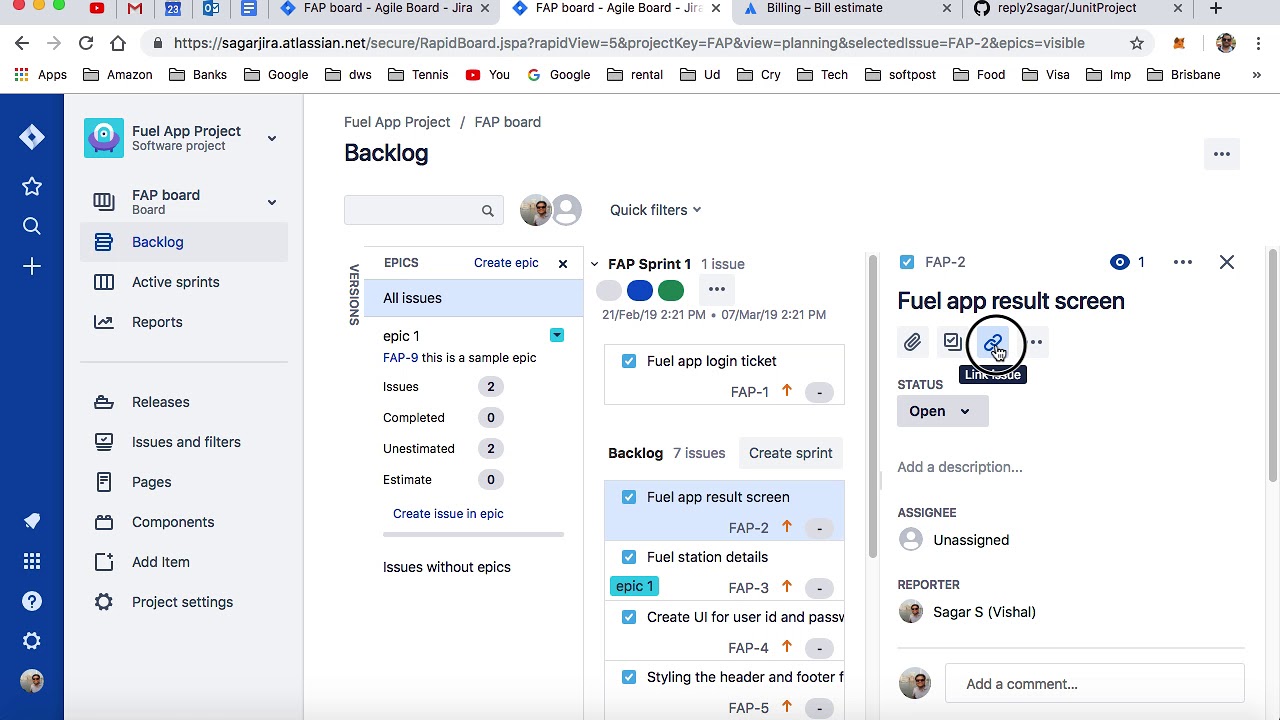
Task: Click the Styling the header checkbox
Action: pyautogui.click(x=629, y=677)
